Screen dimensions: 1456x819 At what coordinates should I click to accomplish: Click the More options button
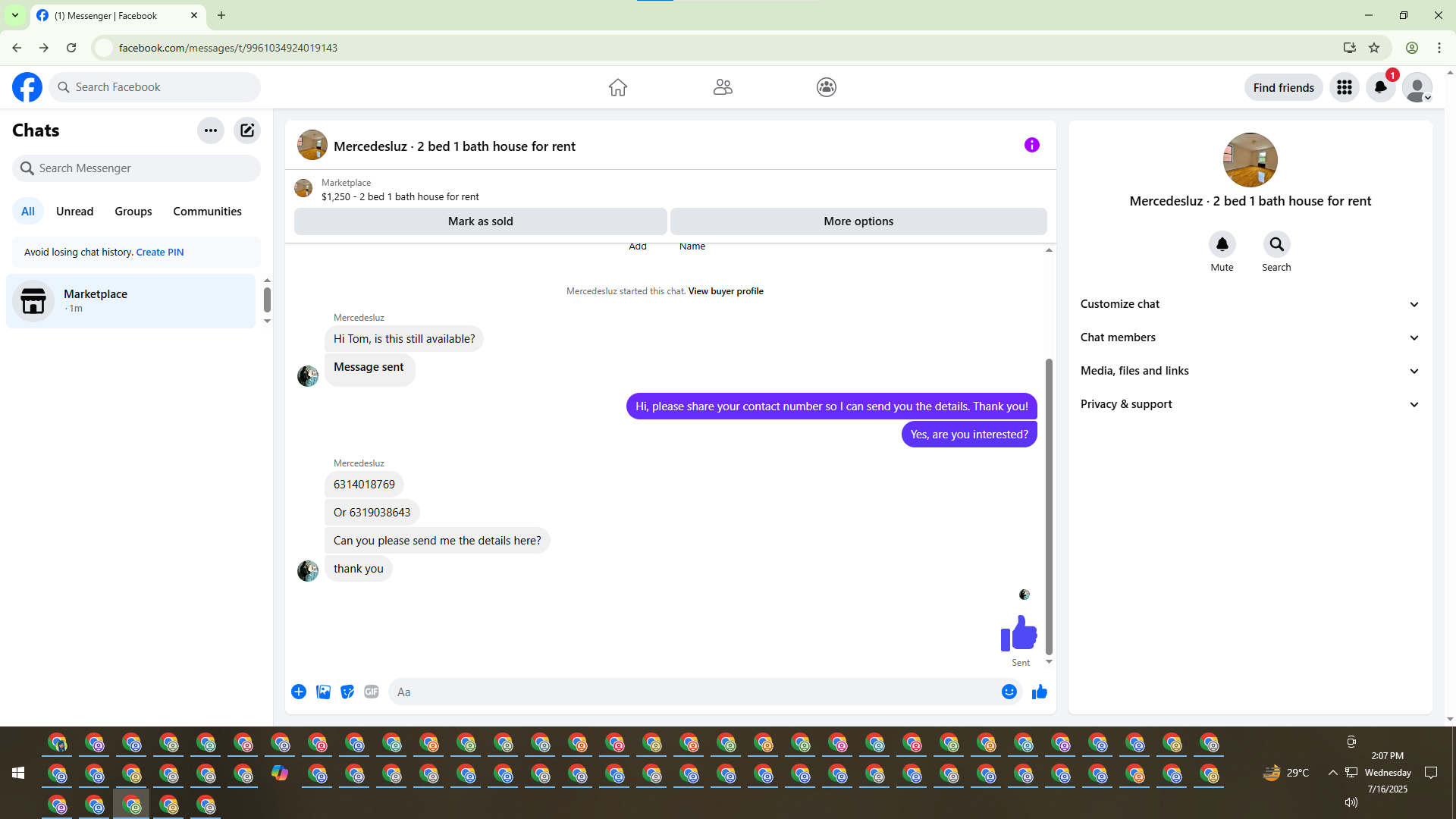click(858, 221)
